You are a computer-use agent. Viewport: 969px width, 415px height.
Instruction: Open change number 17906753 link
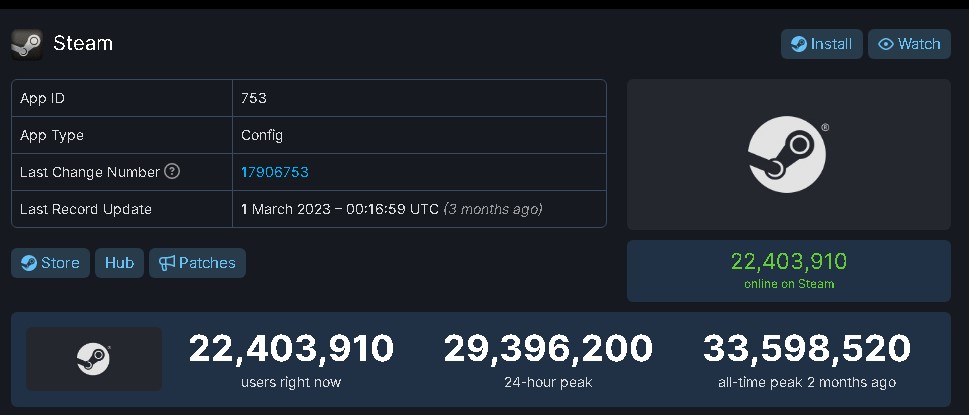(x=275, y=172)
